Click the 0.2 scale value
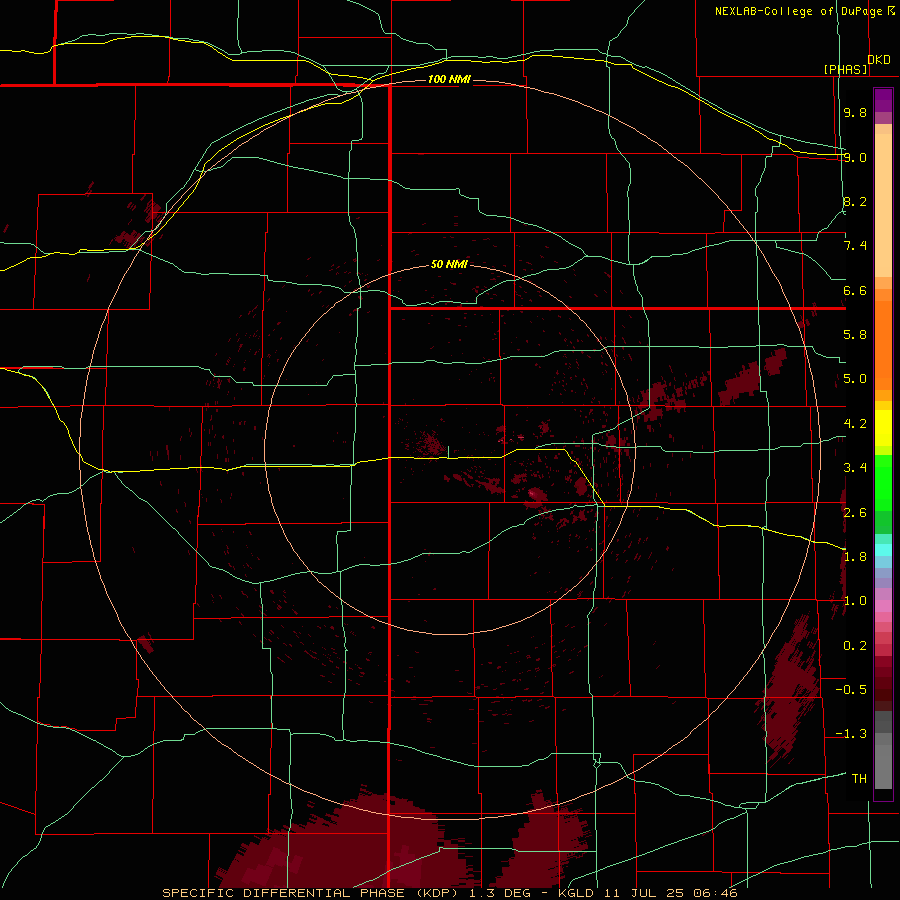Screen dimensions: 900x900 click(855, 646)
